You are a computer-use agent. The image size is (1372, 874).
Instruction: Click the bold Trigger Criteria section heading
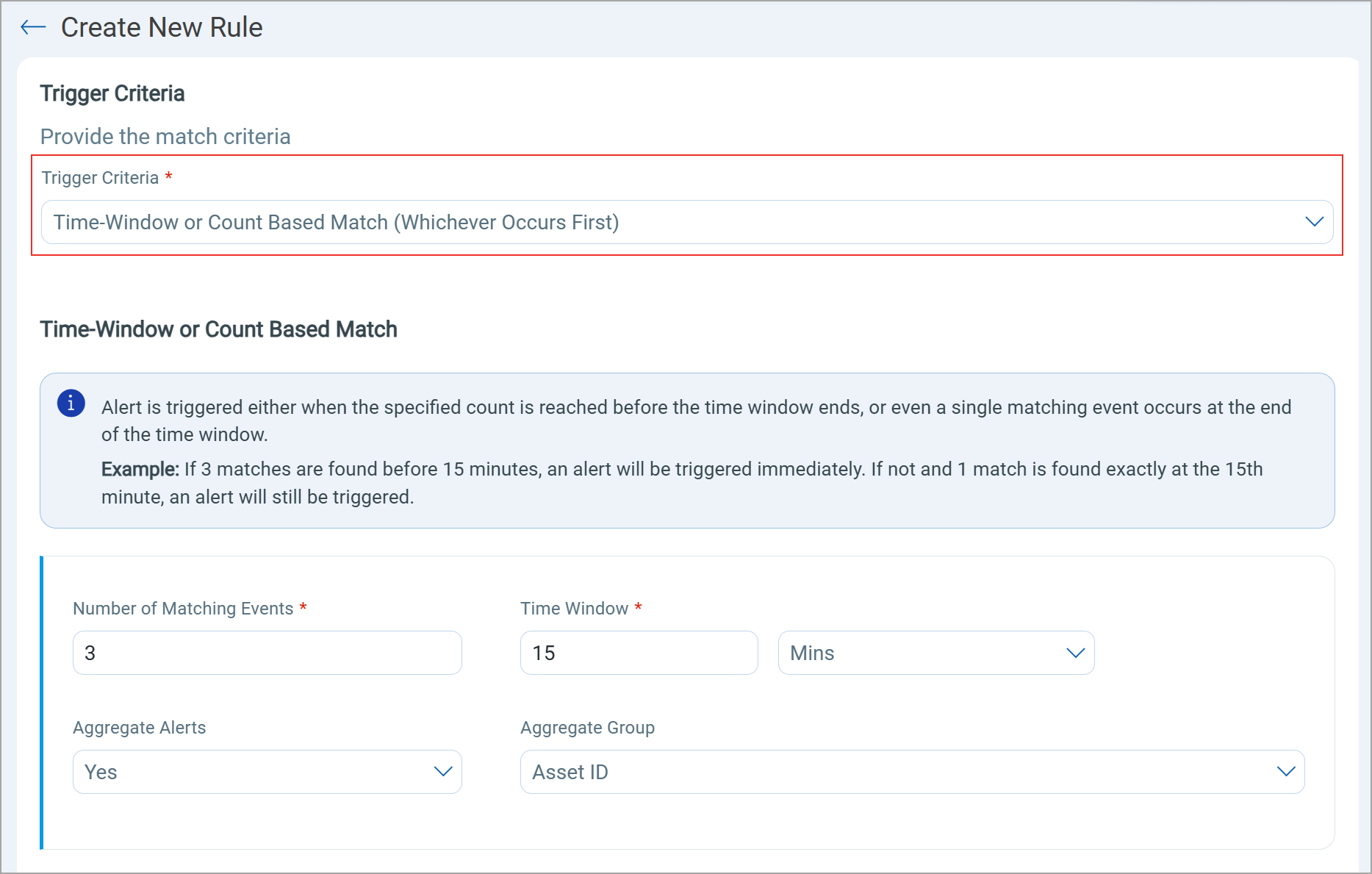point(112,94)
